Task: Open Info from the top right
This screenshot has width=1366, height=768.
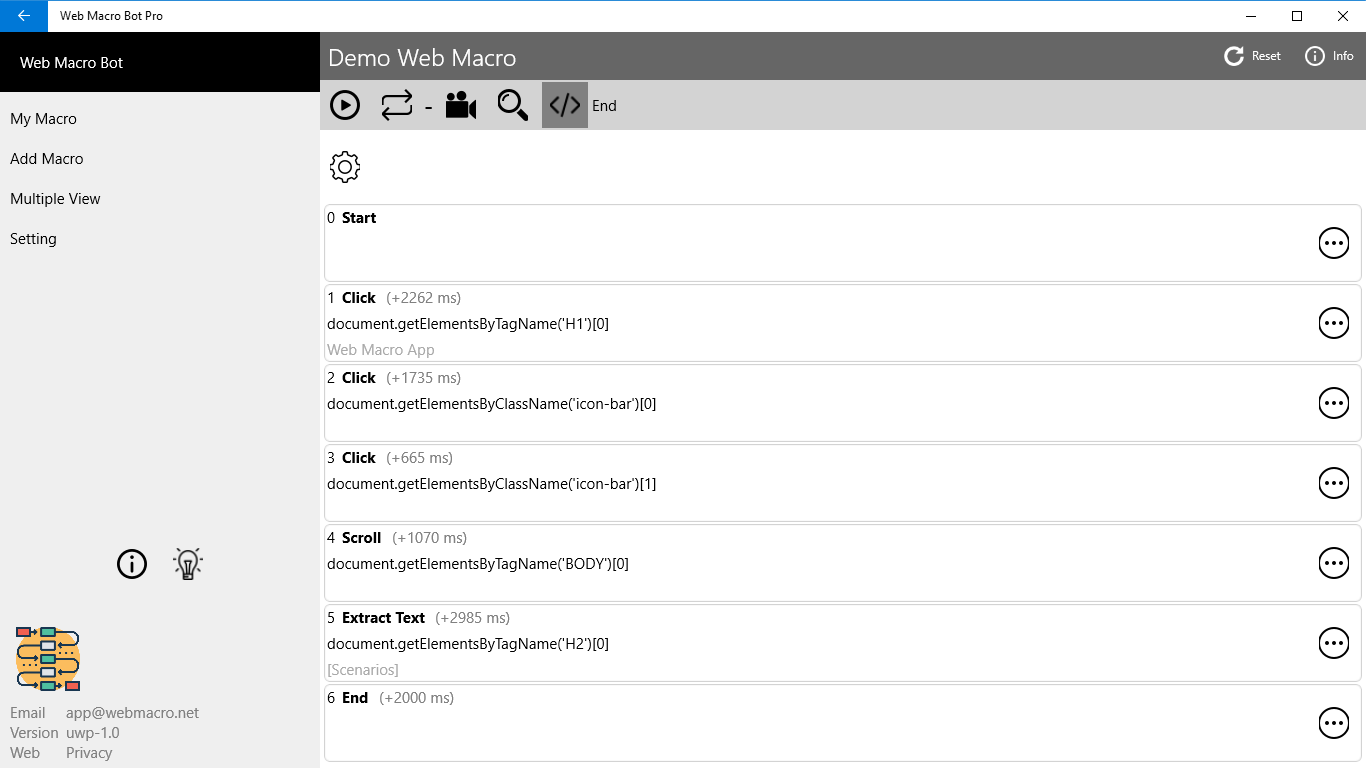Action: (x=1328, y=56)
